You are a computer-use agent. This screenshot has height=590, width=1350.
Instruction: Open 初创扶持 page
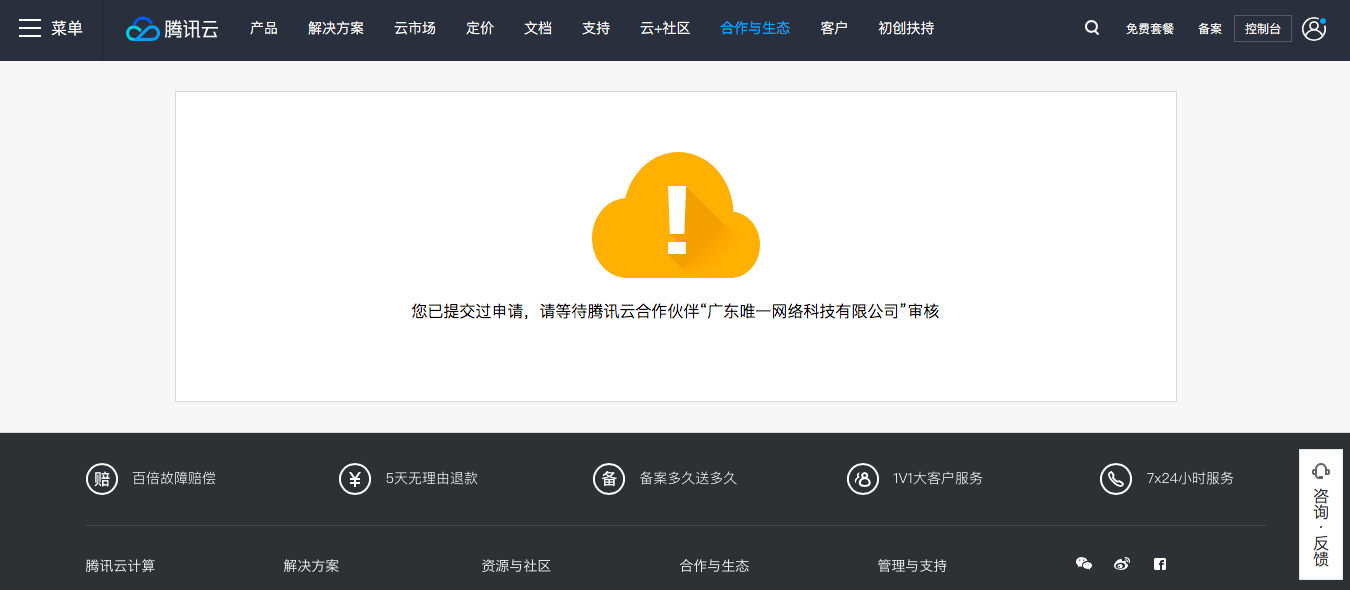(x=906, y=28)
